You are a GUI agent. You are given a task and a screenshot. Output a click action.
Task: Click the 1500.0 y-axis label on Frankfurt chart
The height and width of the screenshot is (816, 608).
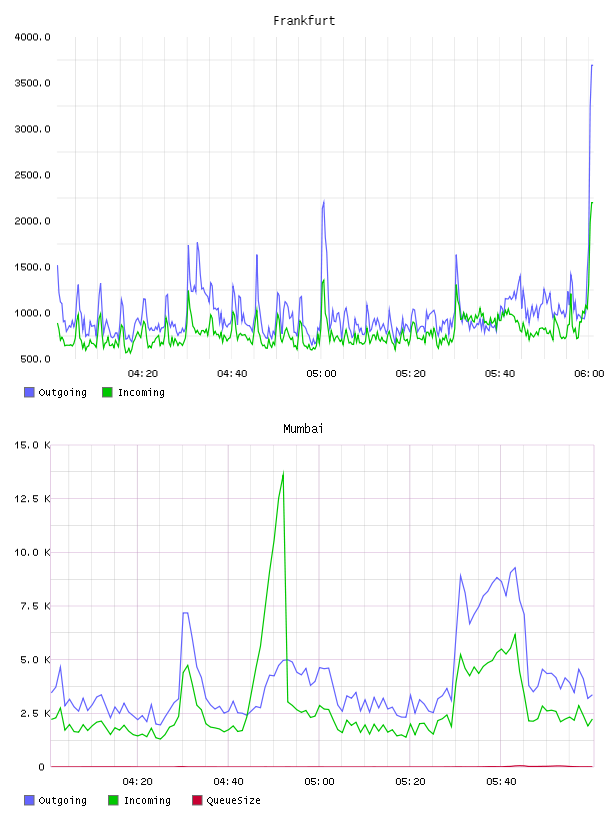(x=32, y=267)
